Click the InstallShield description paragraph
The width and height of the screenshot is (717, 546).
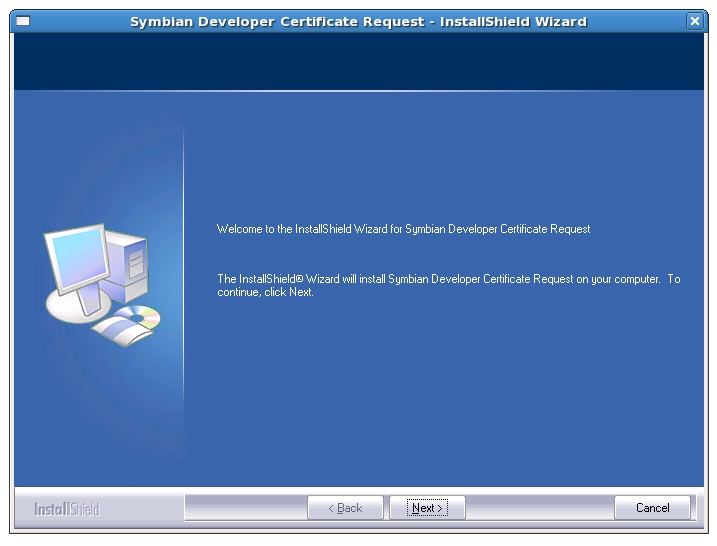click(x=448, y=285)
